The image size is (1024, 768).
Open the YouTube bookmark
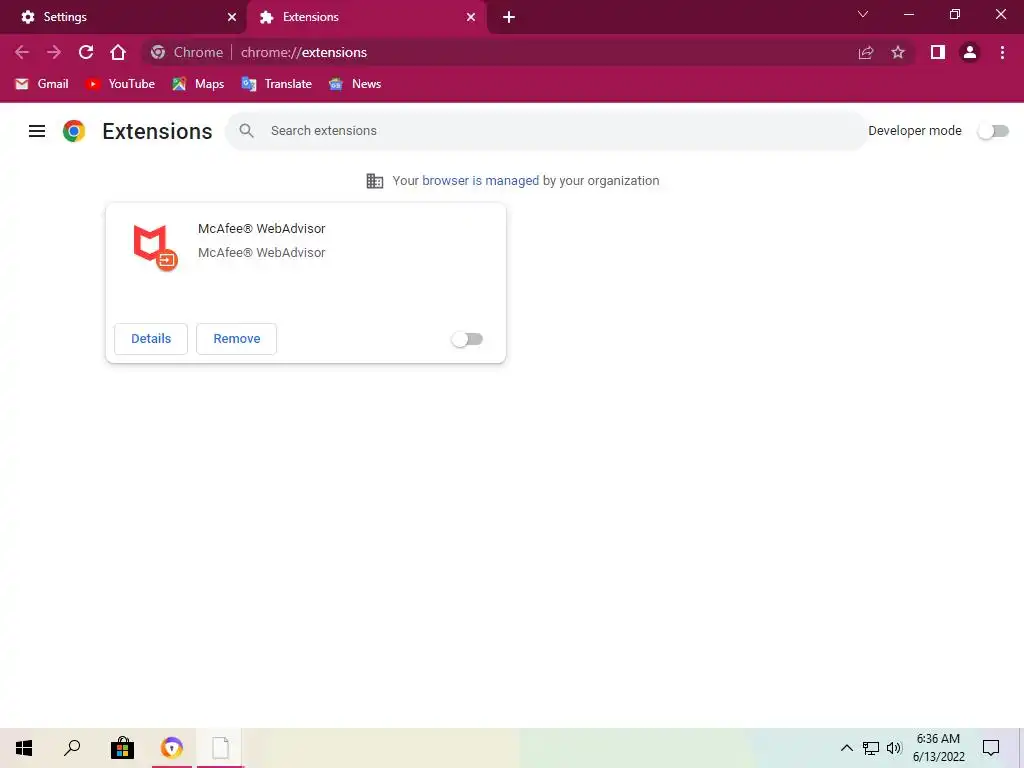point(120,84)
